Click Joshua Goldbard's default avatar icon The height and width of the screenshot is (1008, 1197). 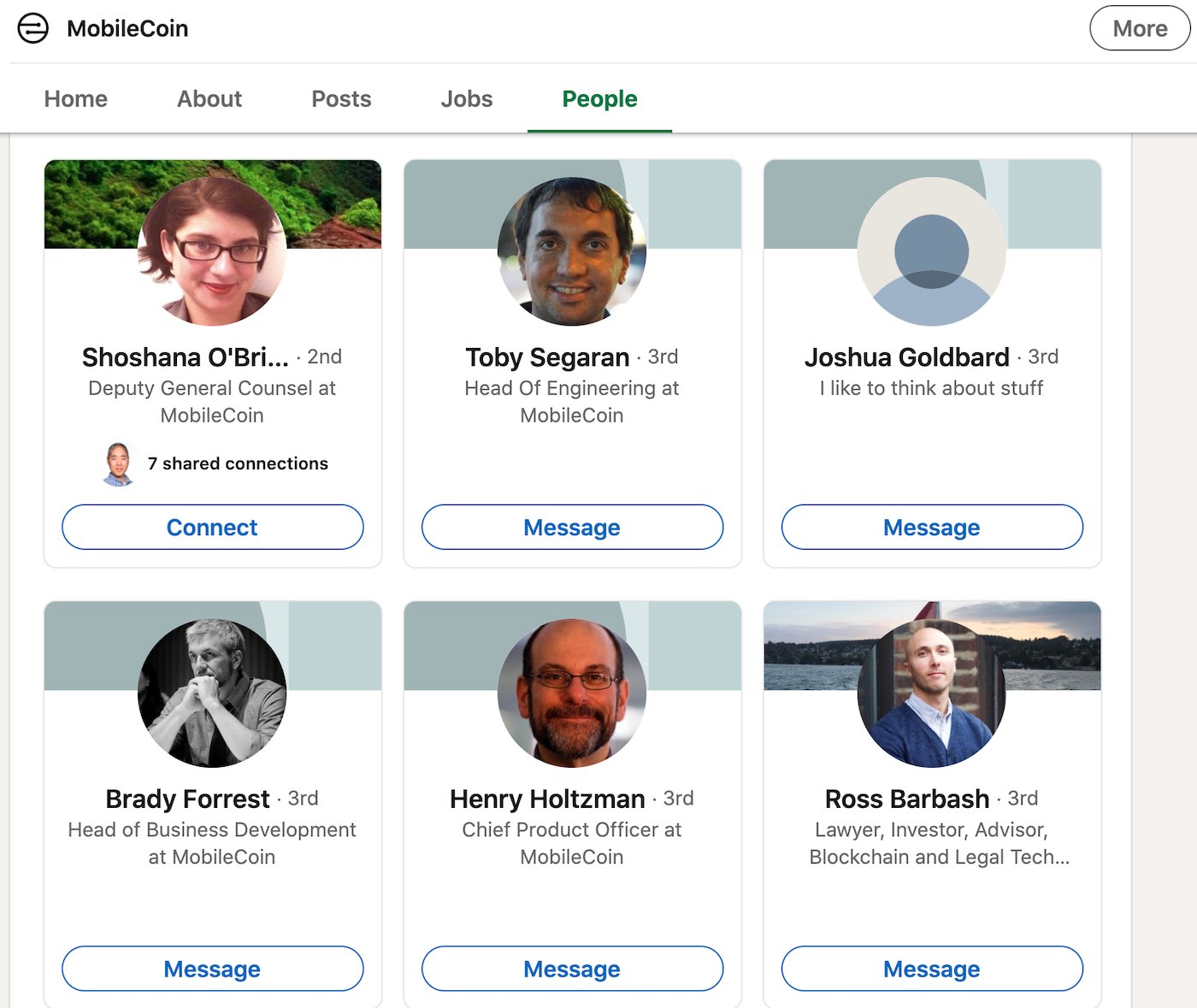[931, 251]
